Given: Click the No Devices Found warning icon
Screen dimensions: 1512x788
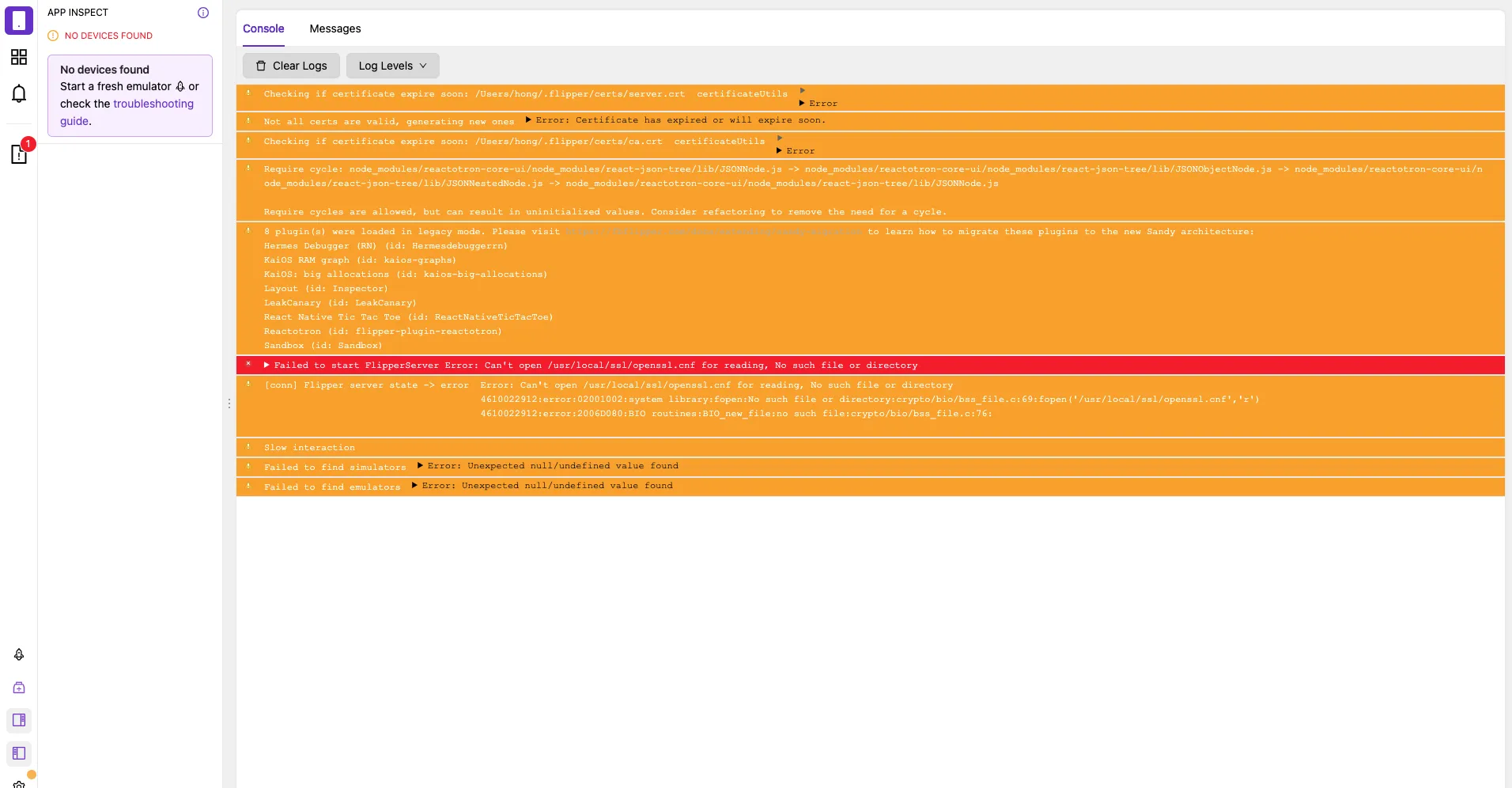Looking at the screenshot, I should [53, 36].
